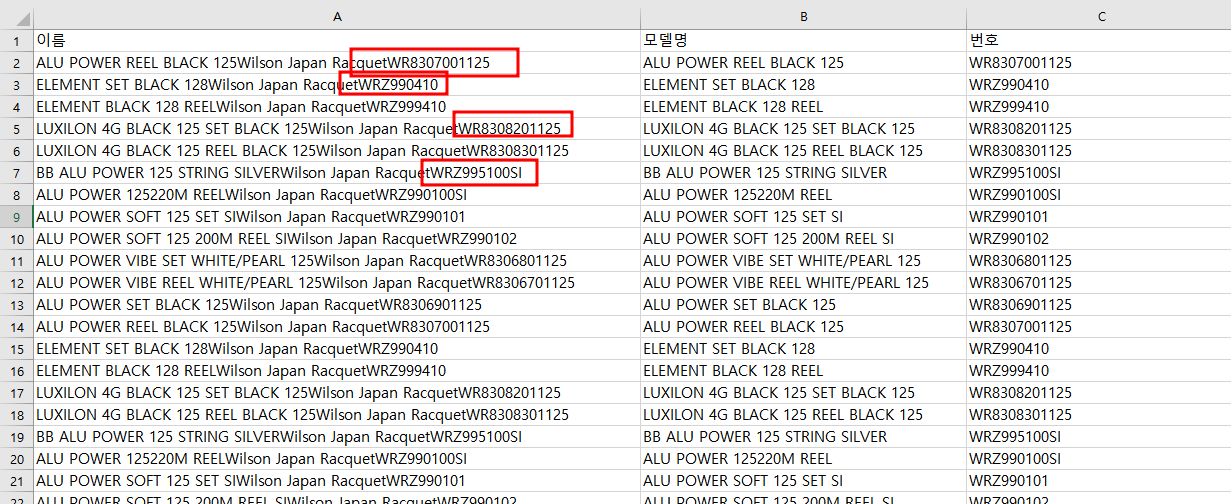Select cell A8 ALU POWER 125220M REELWilson
Image resolution: width=1231 pixels, height=504 pixels.
point(337,195)
